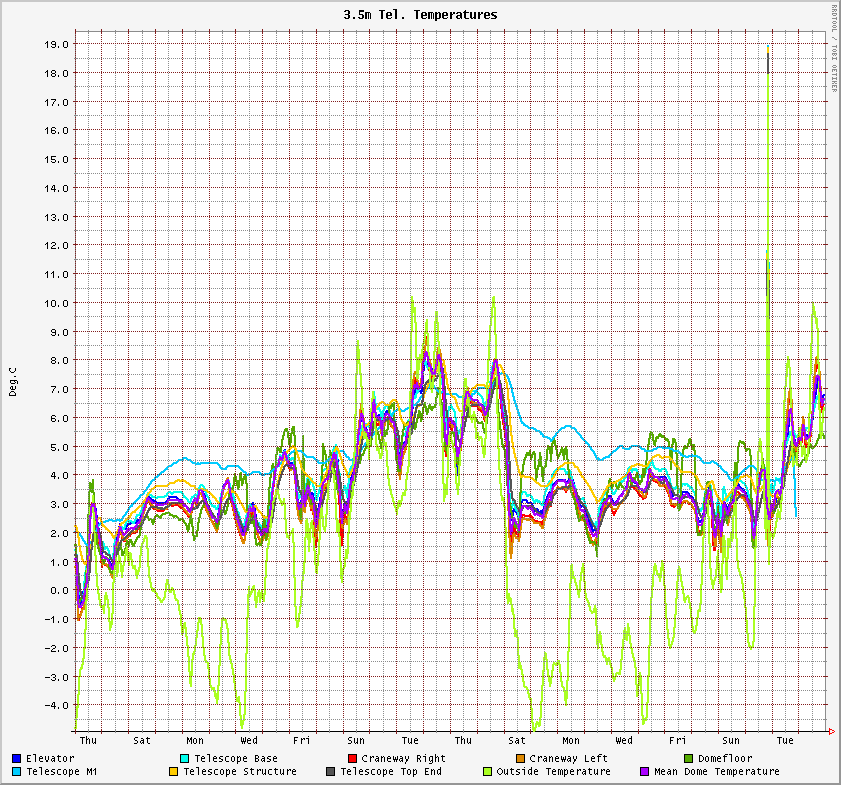Click the red arrow at x-axis end
Screen dimensions: 841x785
point(832,732)
